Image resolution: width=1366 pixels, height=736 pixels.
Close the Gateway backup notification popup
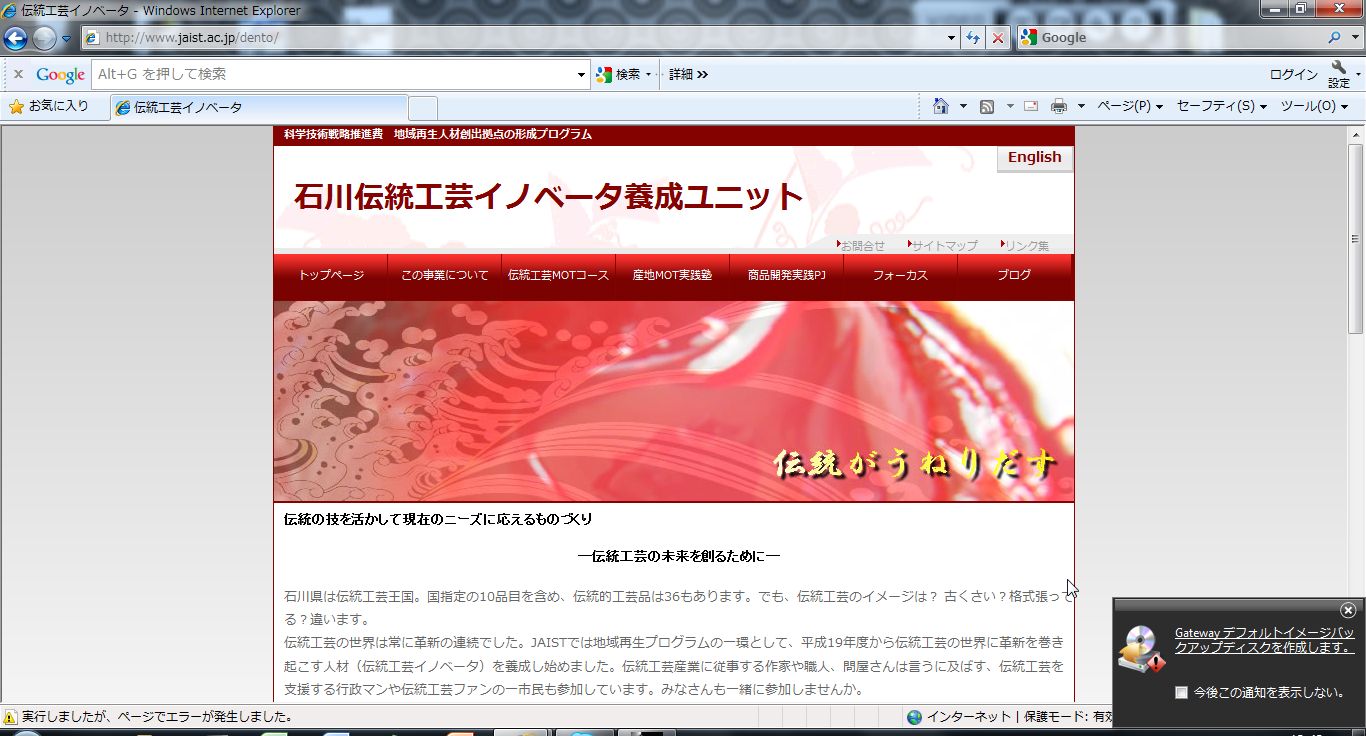1348,610
